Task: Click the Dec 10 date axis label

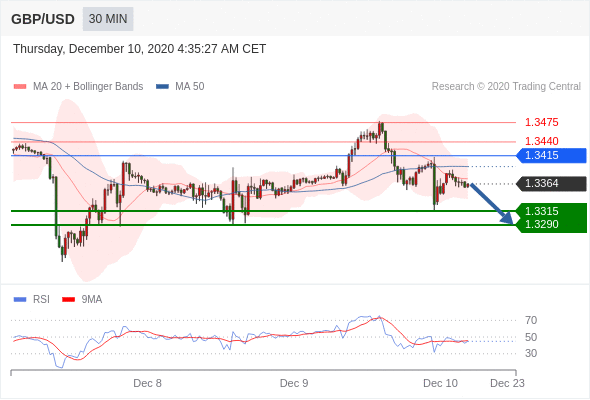Action: pyautogui.click(x=440, y=383)
